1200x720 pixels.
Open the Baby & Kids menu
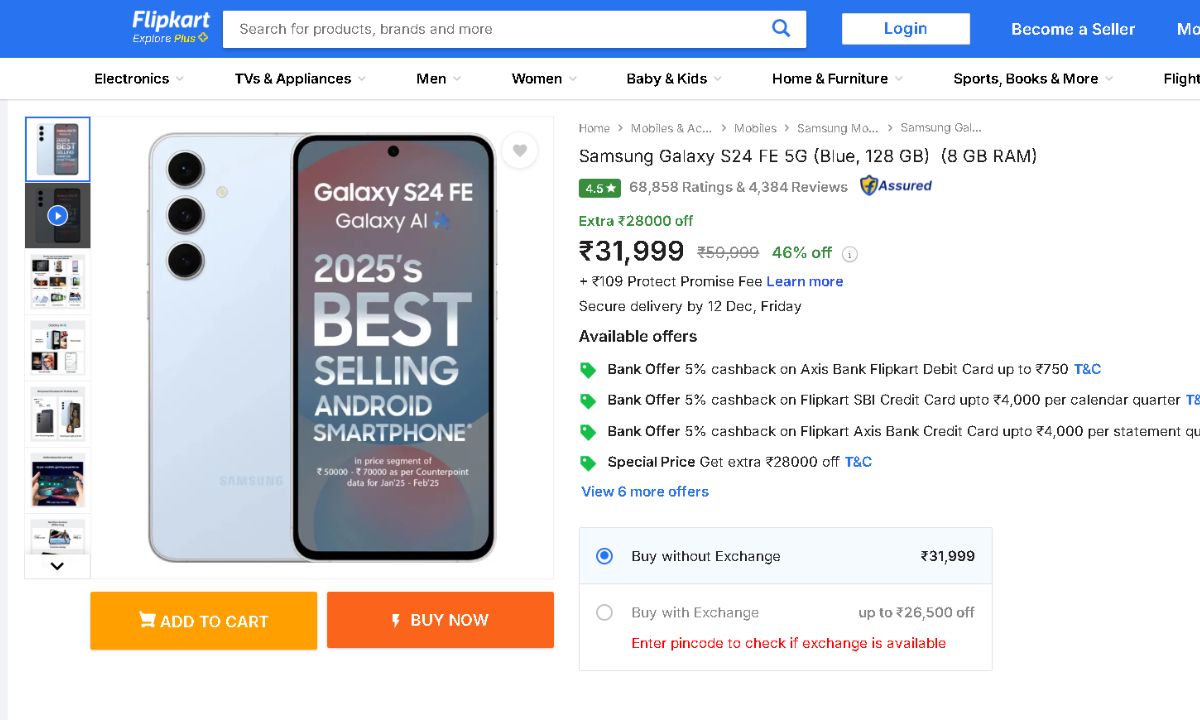coord(674,79)
